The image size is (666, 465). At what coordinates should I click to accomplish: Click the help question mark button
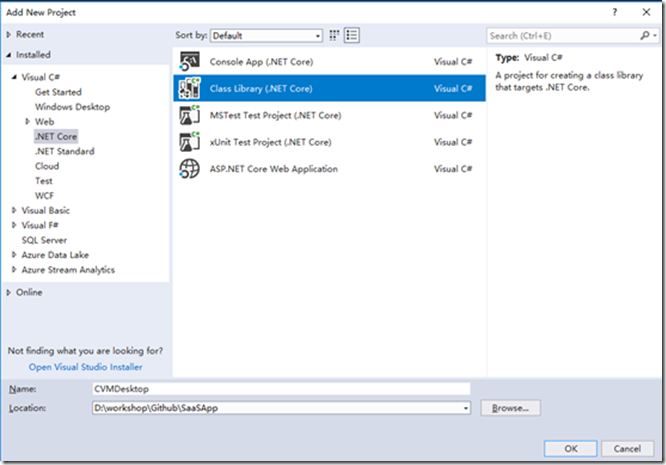(x=615, y=12)
